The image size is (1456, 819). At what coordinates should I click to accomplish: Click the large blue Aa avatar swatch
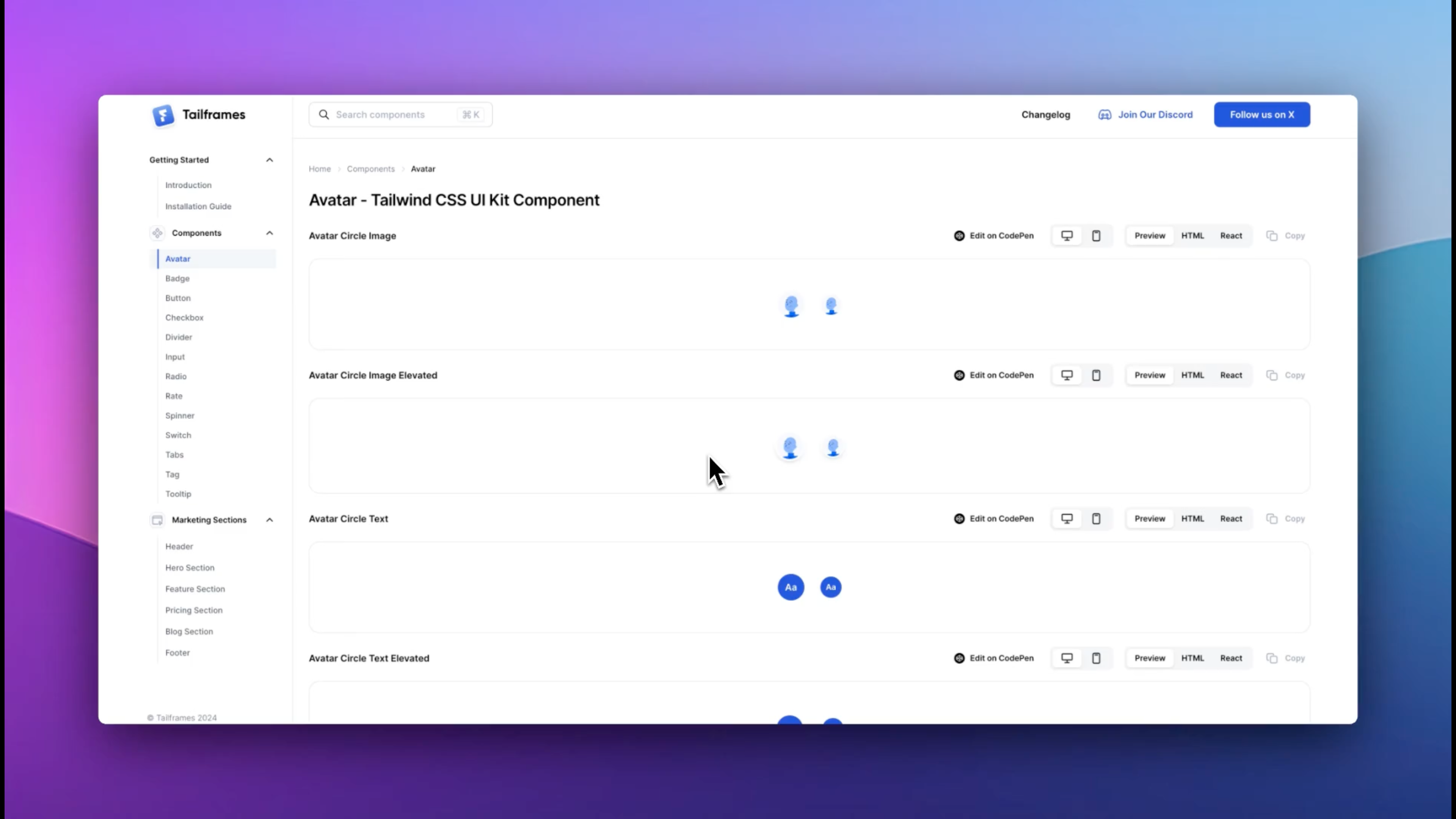pyautogui.click(x=790, y=587)
